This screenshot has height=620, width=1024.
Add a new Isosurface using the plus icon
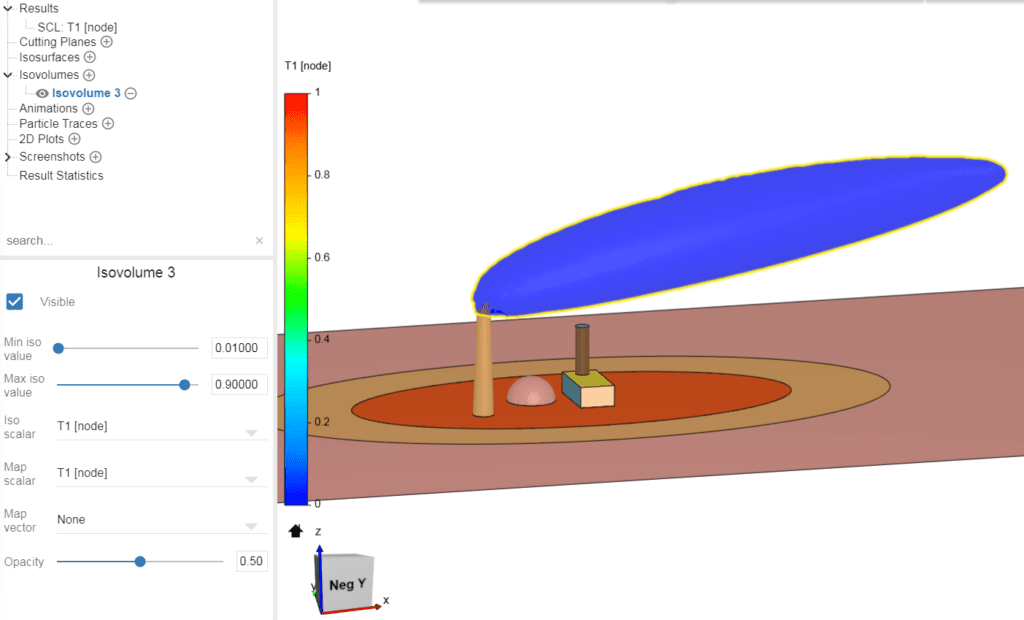[x=89, y=56]
